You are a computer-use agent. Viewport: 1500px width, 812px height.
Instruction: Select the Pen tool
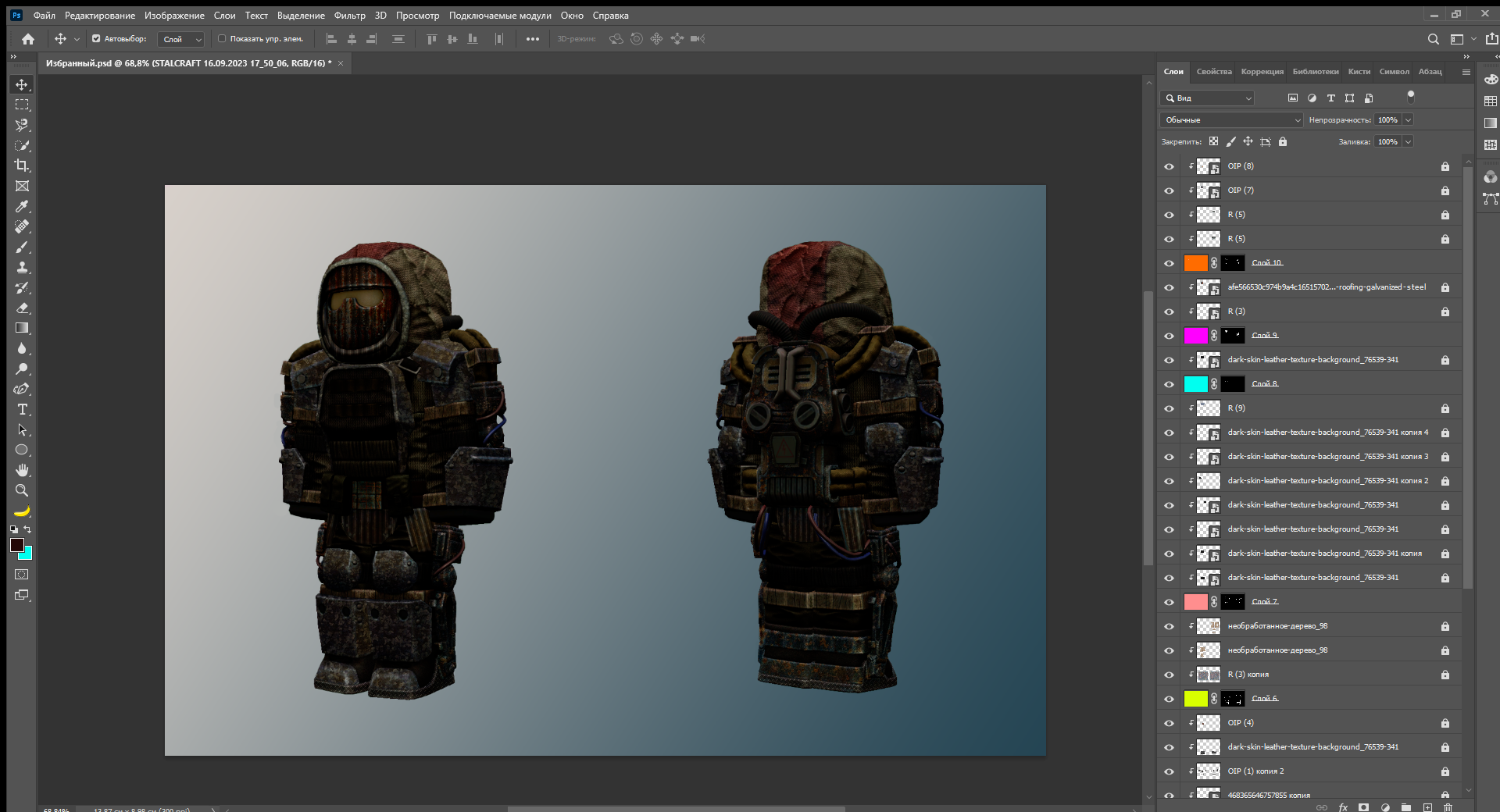click(22, 389)
